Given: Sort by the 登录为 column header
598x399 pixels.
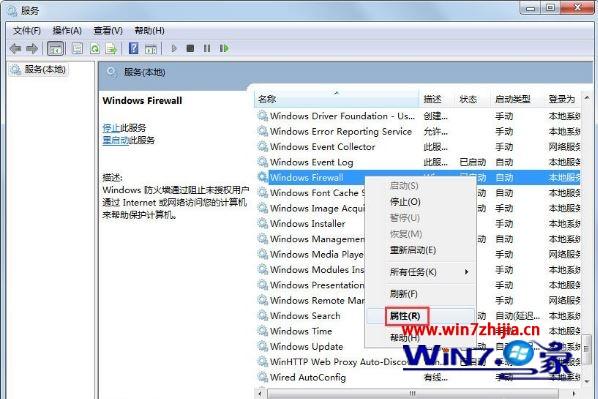Looking at the screenshot, I should [563, 99].
